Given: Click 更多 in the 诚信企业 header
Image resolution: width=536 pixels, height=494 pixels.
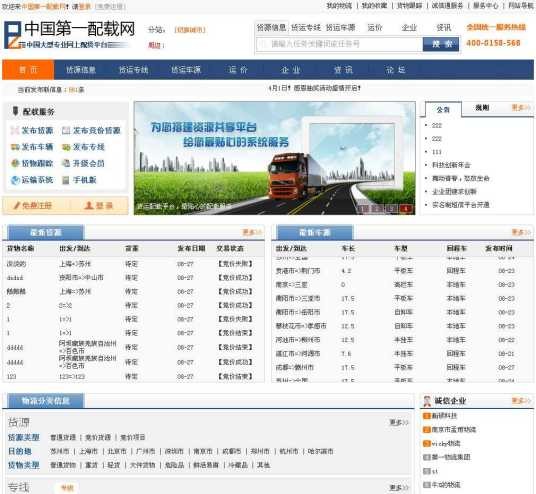Looking at the screenshot, I should (x=521, y=400).
